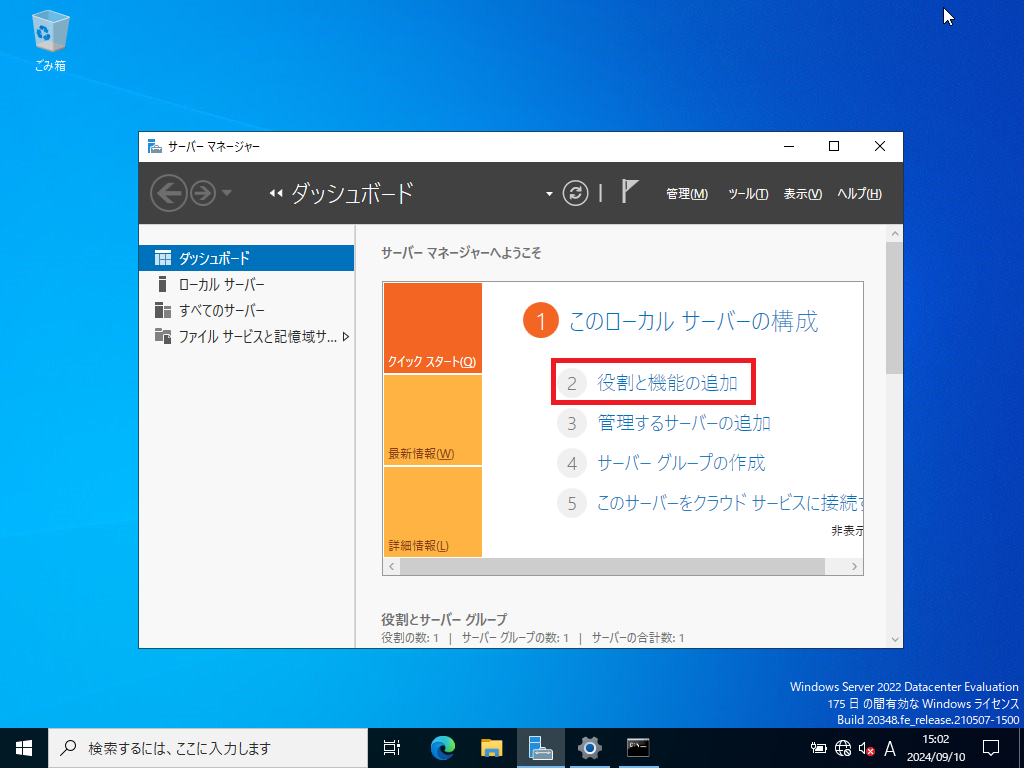1024x768 pixels.
Task: Select the クイック スタート(Q) tile
Action: pyautogui.click(x=433, y=328)
